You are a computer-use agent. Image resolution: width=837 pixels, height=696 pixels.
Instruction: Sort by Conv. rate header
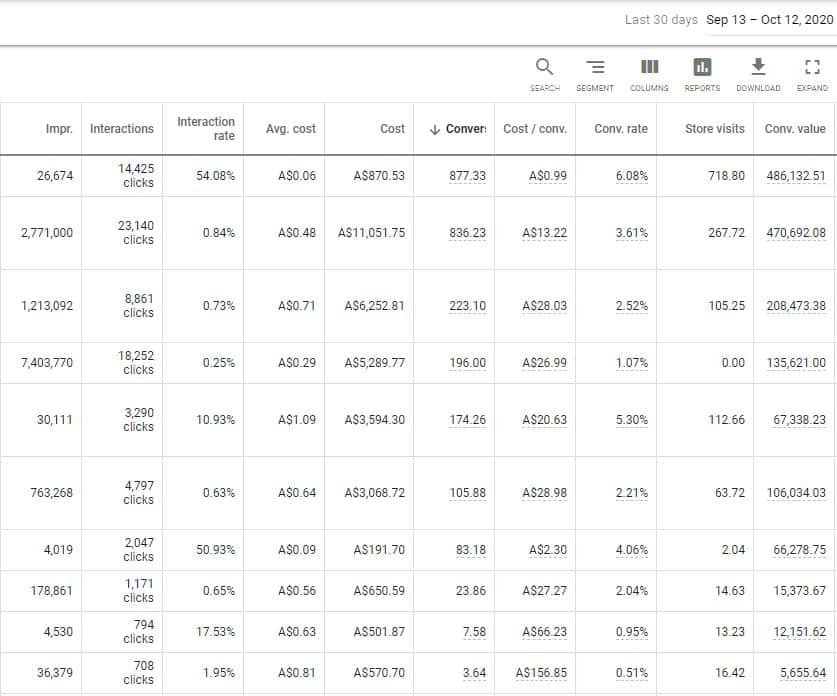(x=621, y=129)
